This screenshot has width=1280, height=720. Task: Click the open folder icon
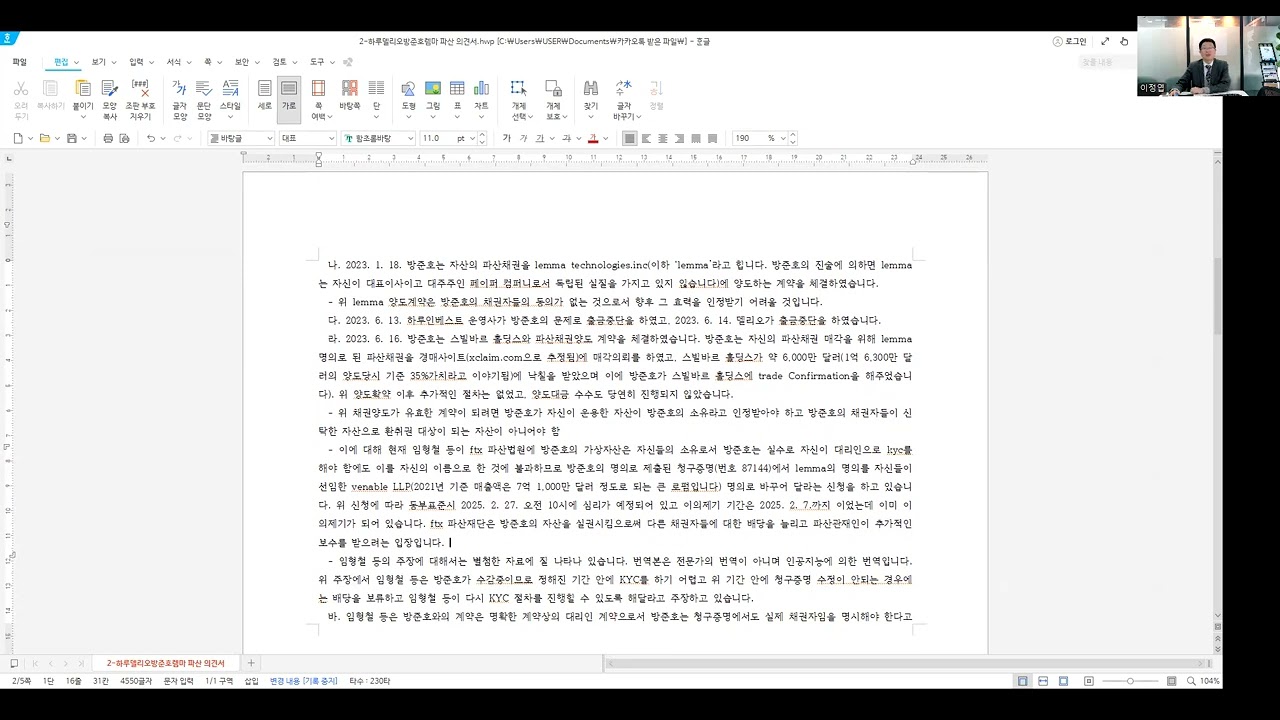[x=44, y=138]
